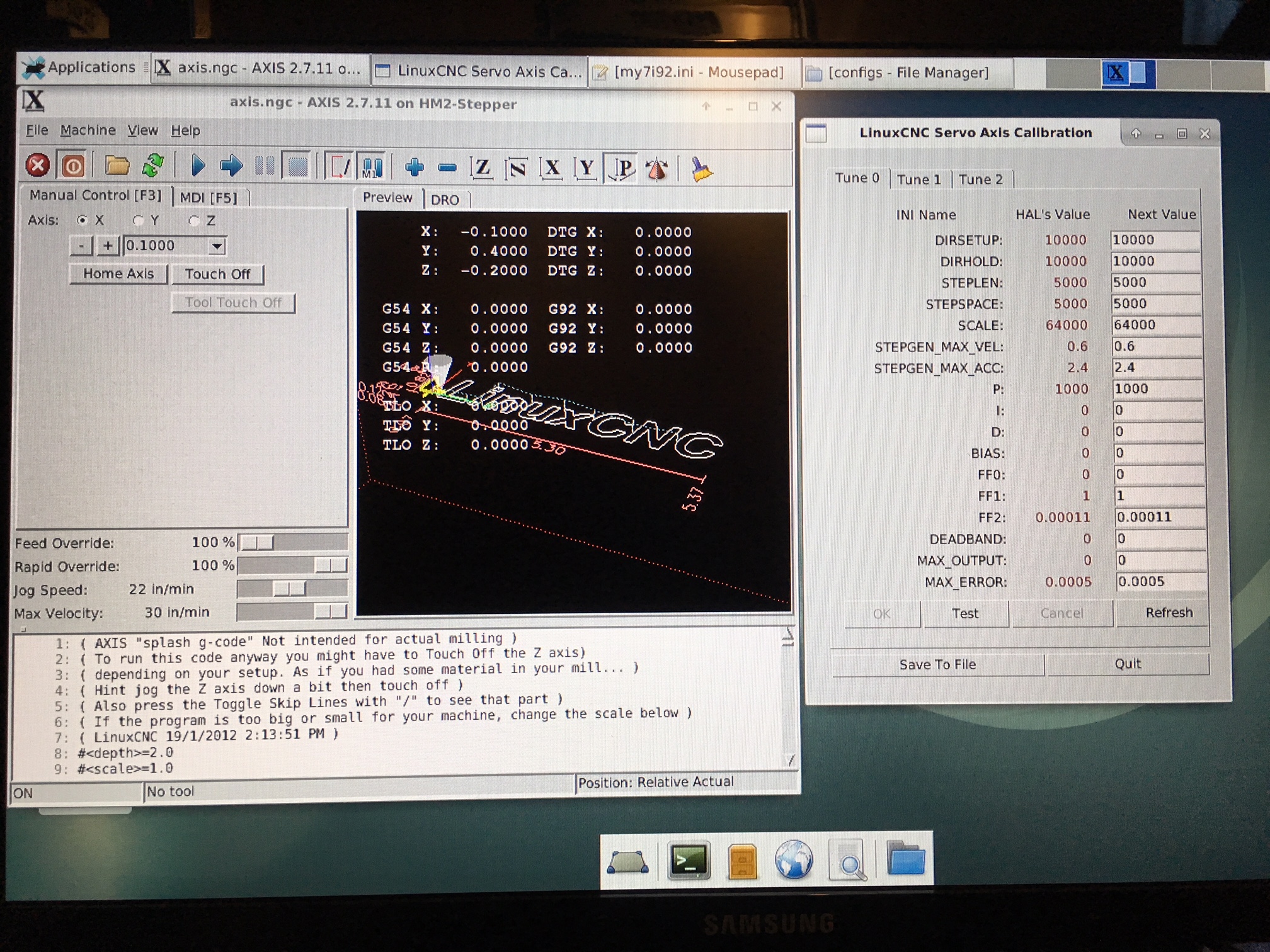Reload the current file with green arrows icon
Screen dimensions: 1270x952
pos(152,166)
